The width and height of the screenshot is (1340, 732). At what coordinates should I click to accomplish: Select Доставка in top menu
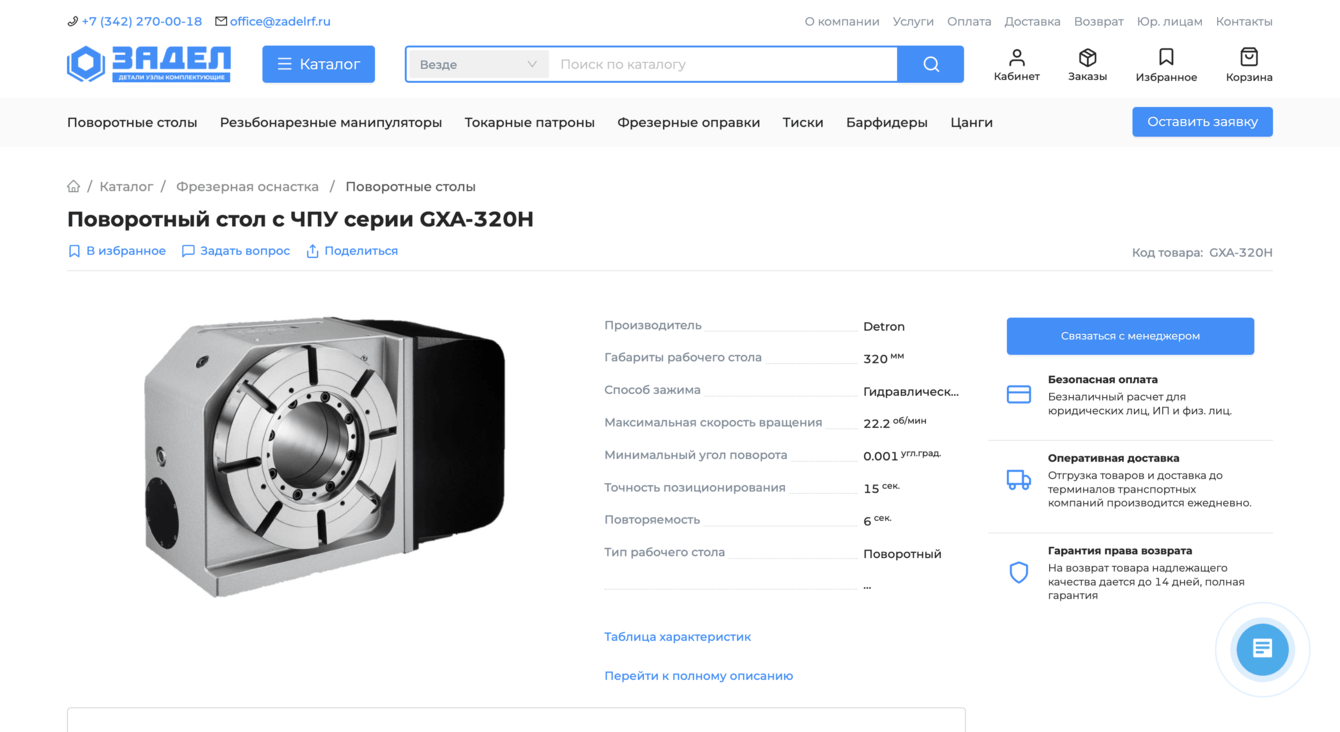tap(1032, 21)
